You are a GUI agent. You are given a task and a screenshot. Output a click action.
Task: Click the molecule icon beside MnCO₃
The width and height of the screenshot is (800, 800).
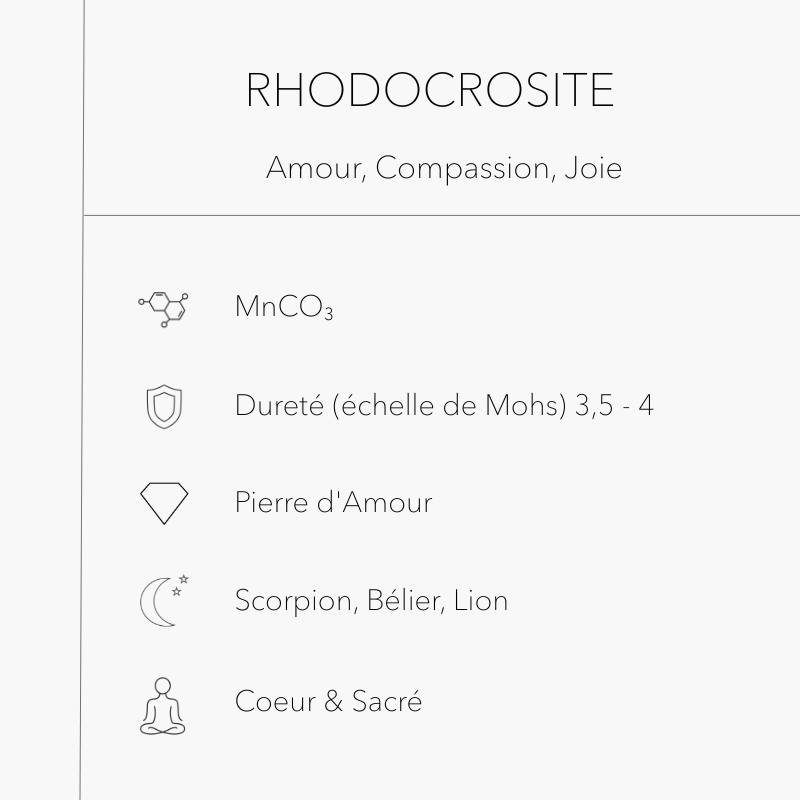point(163,307)
